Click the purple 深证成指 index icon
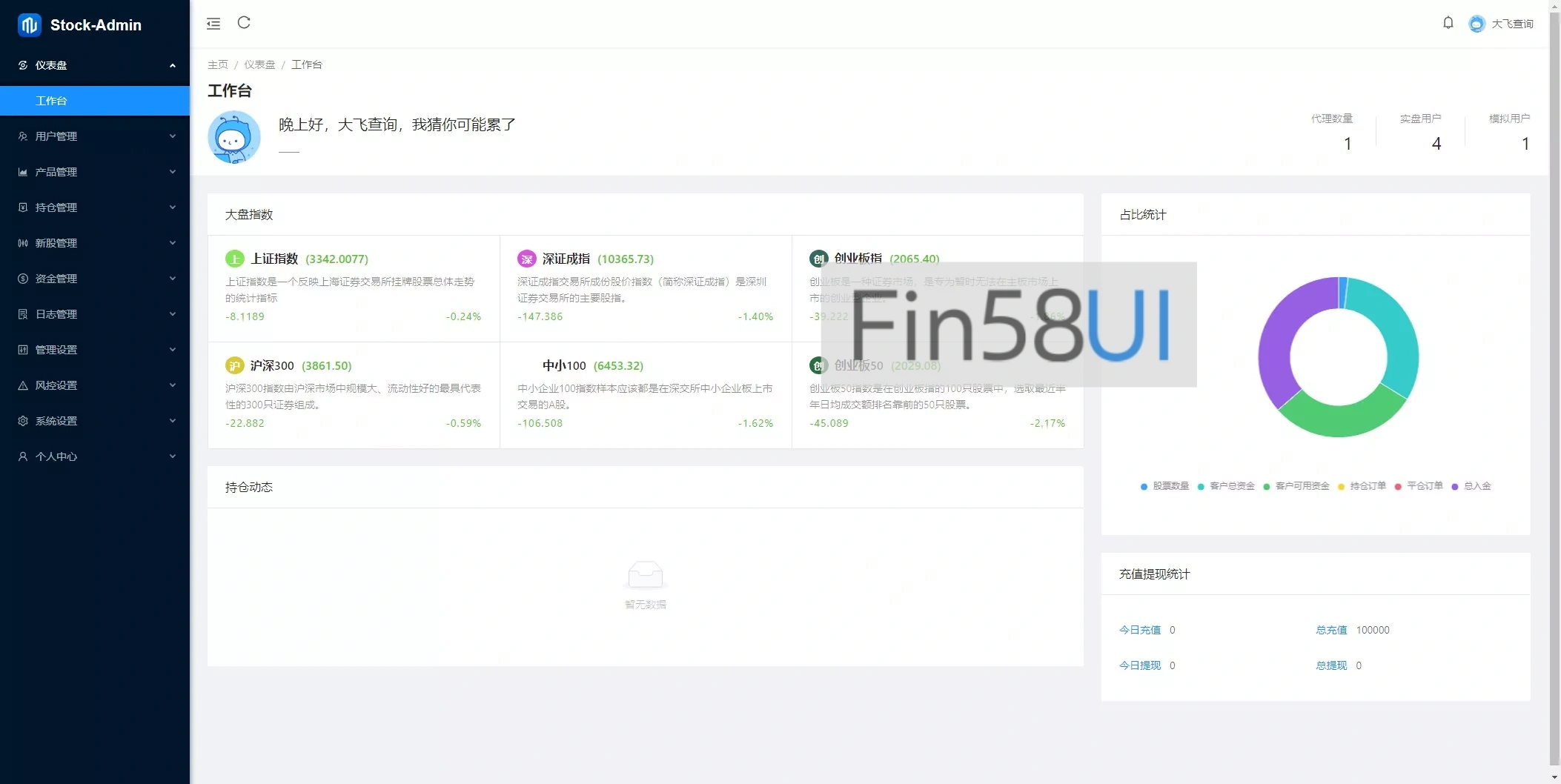Viewport: 1561px width, 784px height. (x=526, y=259)
